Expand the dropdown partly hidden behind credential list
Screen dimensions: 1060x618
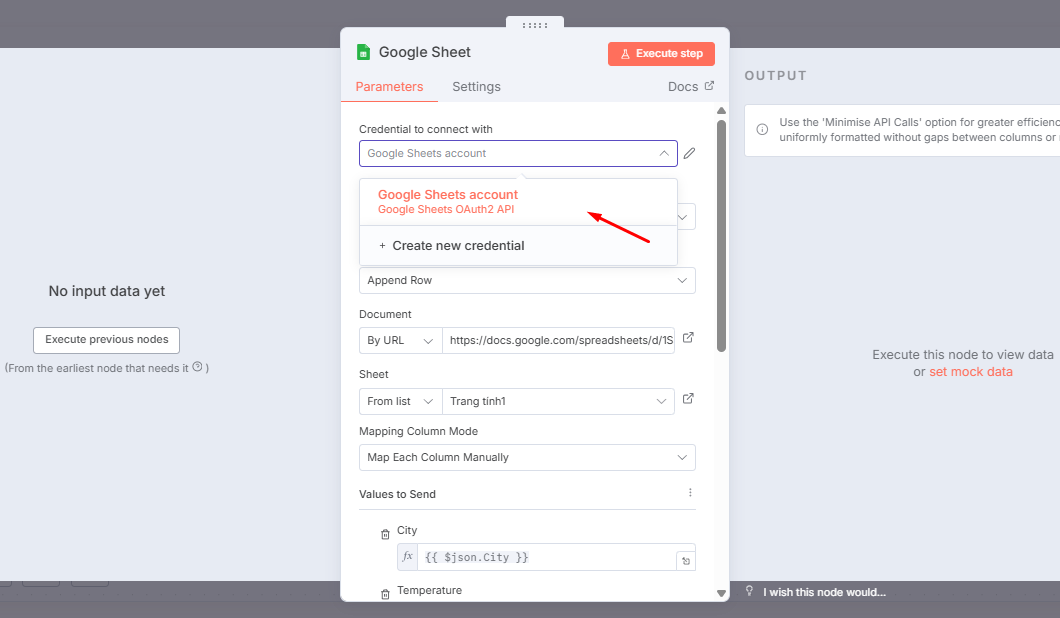coord(683,217)
